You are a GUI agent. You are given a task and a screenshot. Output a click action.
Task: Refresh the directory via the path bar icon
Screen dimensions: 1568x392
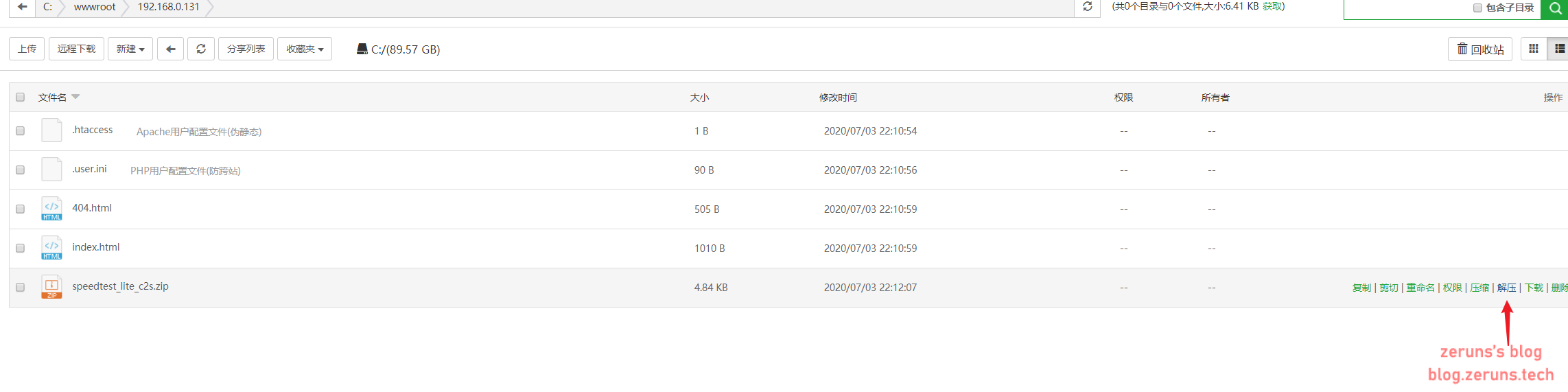click(1087, 7)
